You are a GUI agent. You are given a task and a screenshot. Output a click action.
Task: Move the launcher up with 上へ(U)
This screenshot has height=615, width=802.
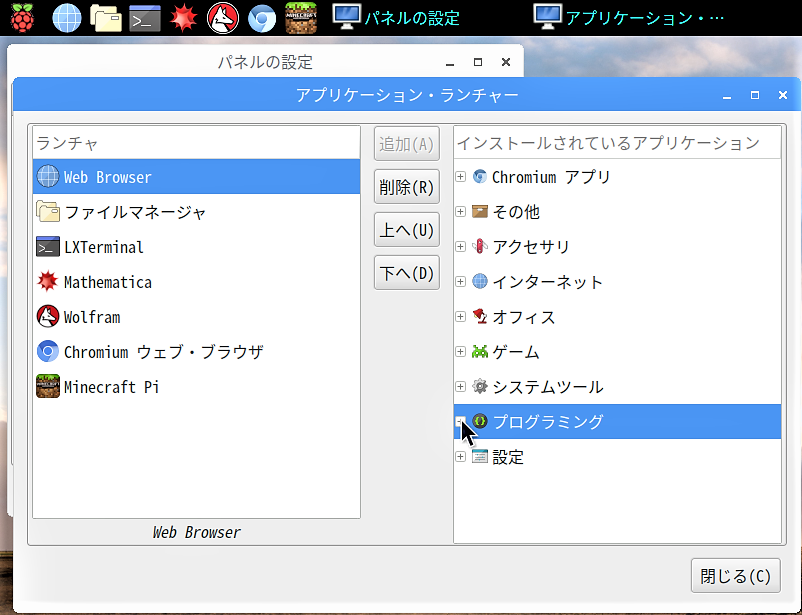click(x=407, y=230)
